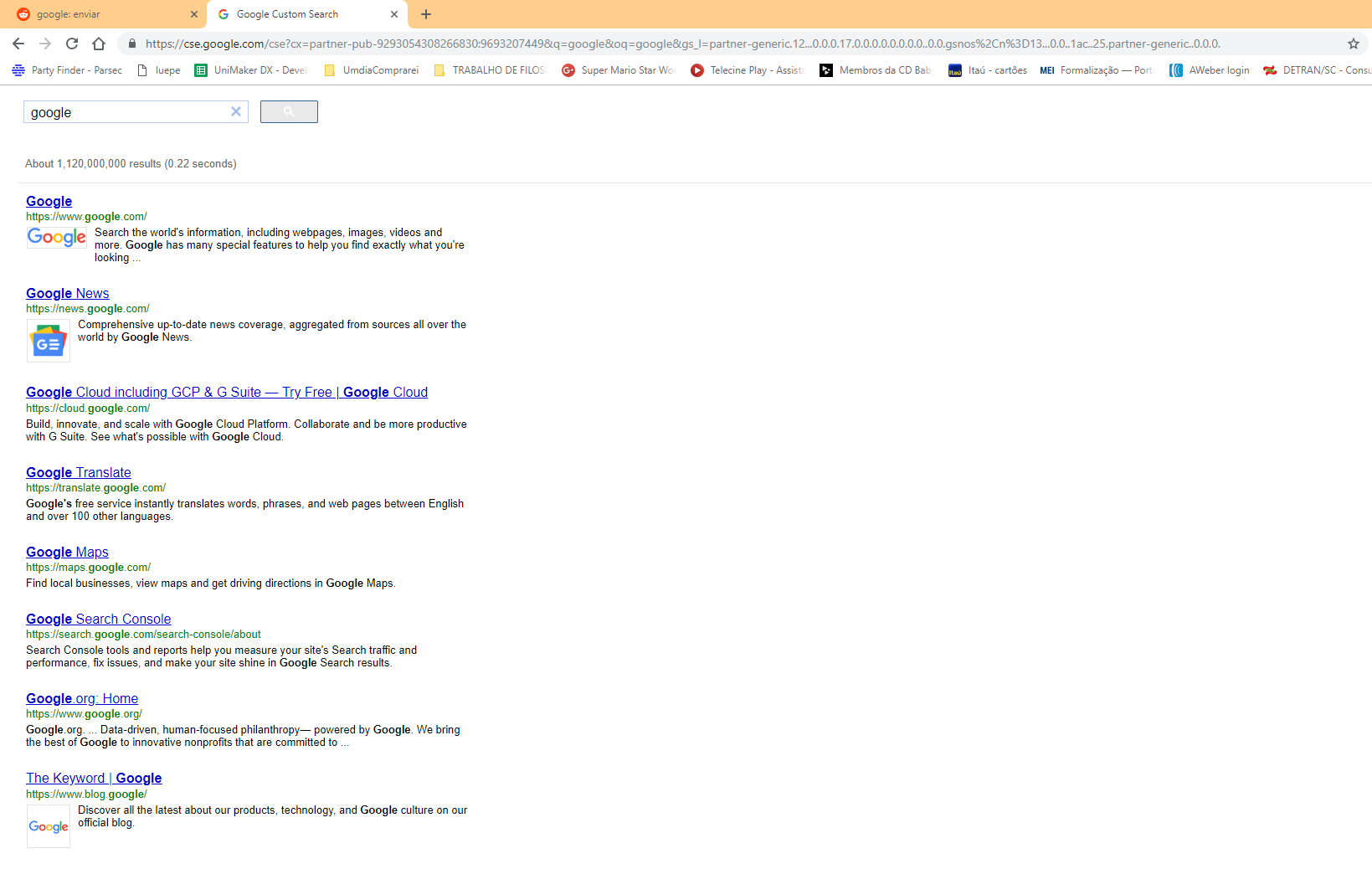Open the Membros da CD Baby bookmark
The width and height of the screenshot is (1372, 869).
[x=876, y=70]
